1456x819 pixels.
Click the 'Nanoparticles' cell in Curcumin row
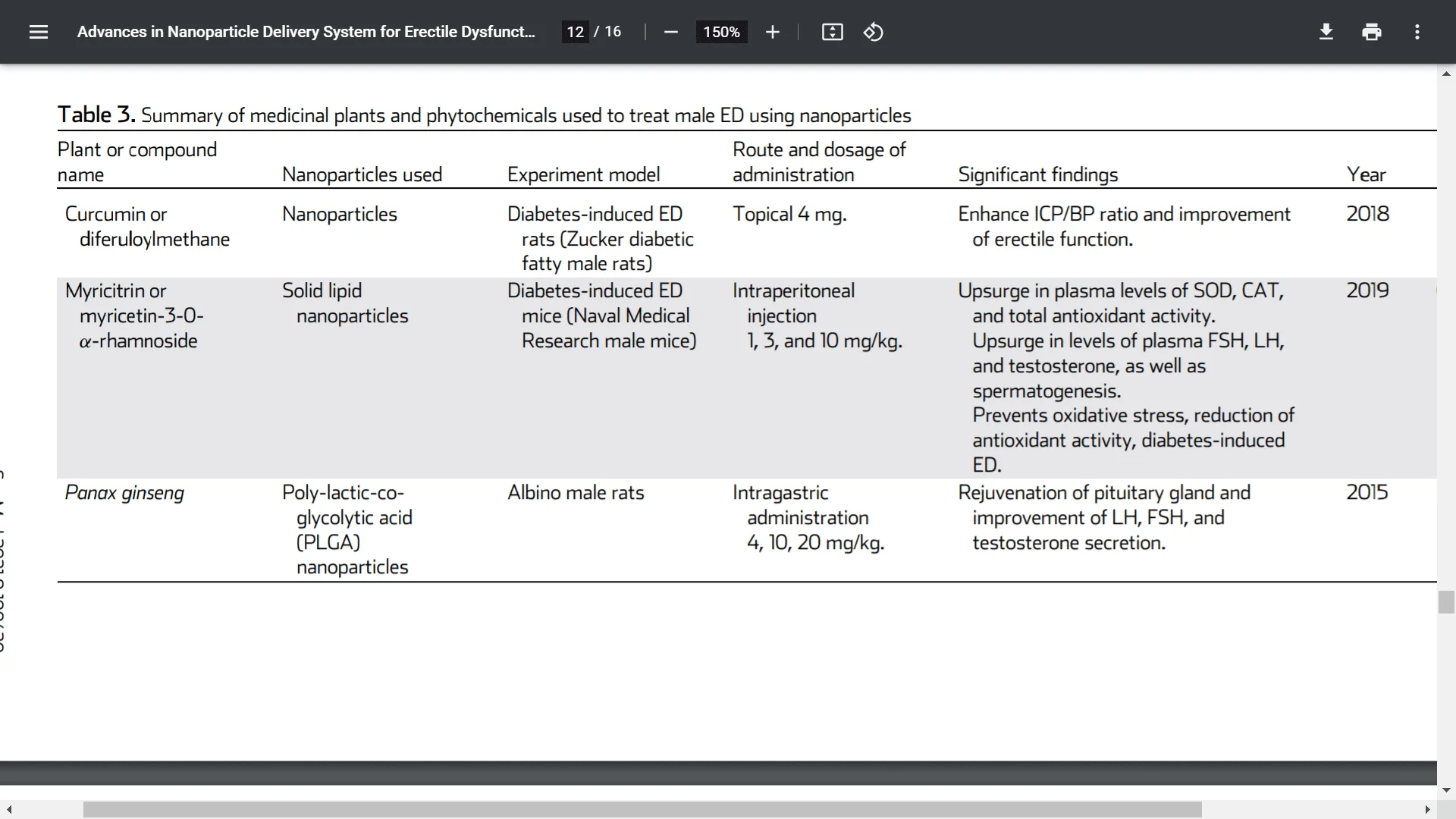(339, 214)
